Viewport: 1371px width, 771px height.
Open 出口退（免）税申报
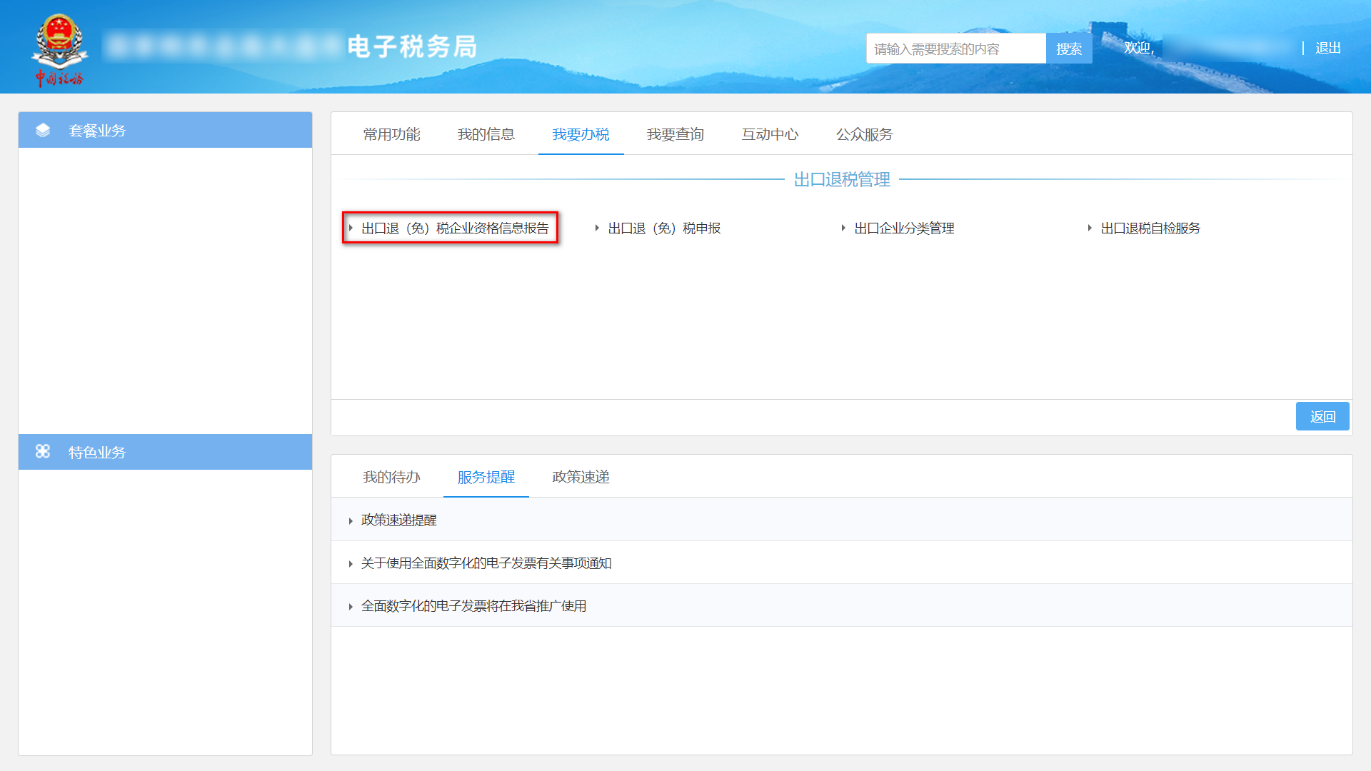point(665,227)
